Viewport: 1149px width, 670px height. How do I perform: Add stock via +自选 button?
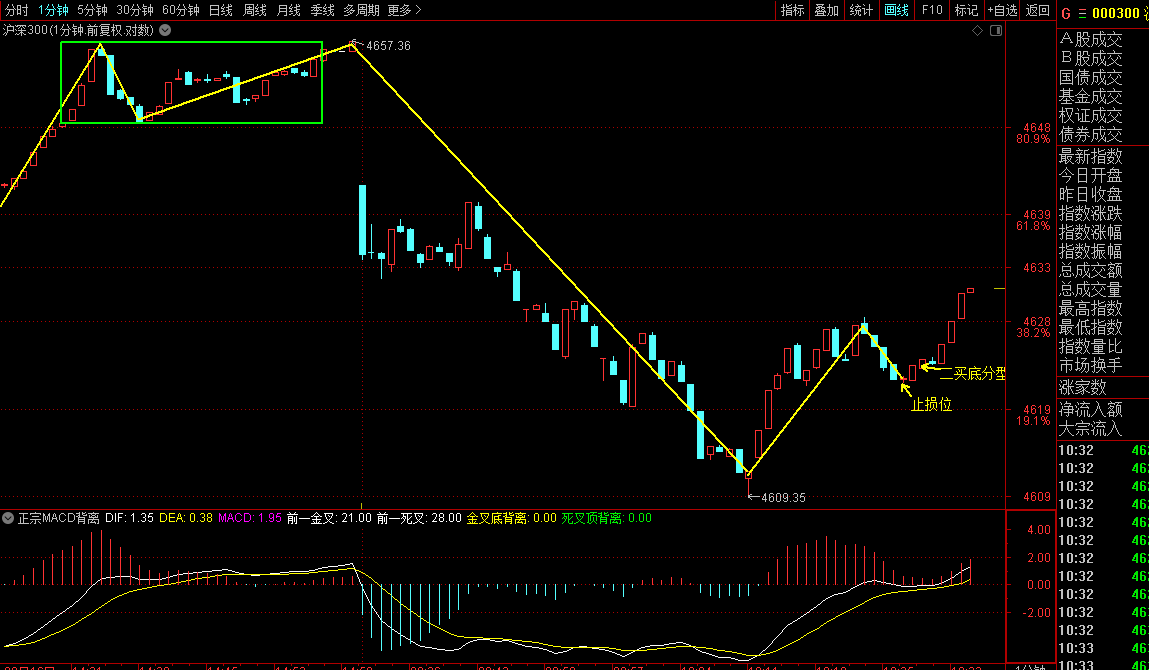pos(1002,10)
